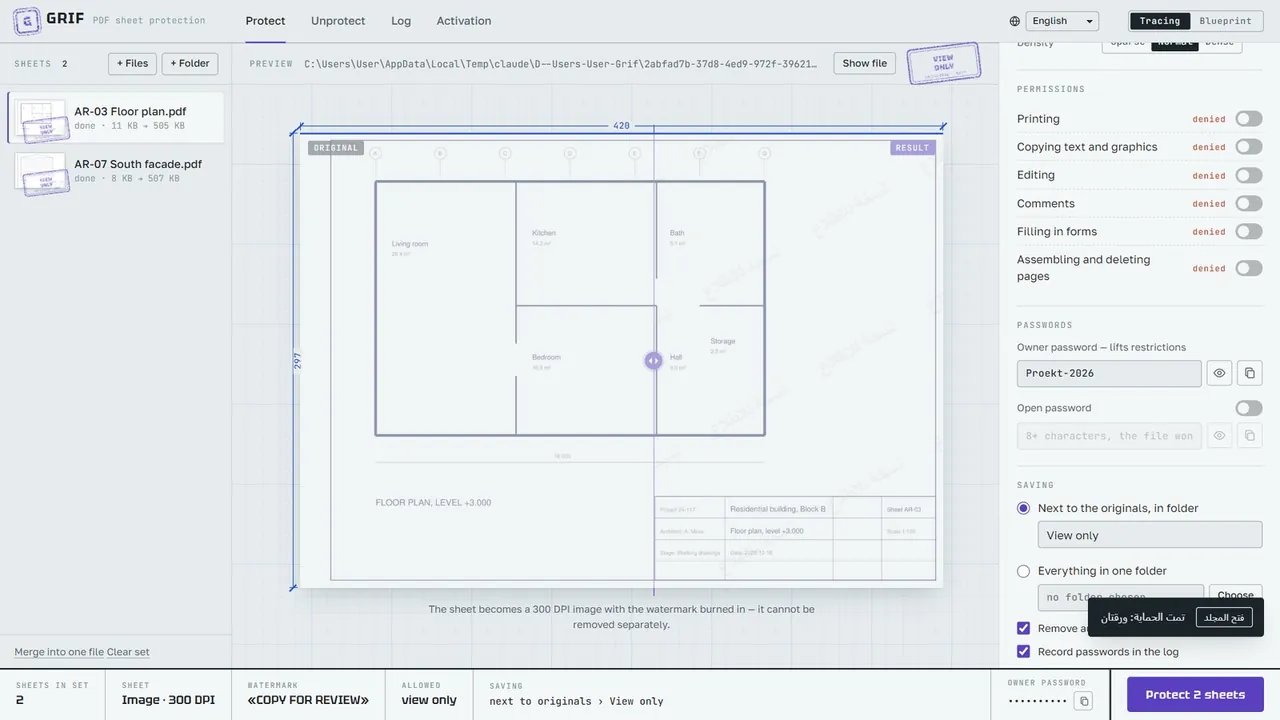Open the English language dropdown
The image size is (1280, 720).
(1062, 21)
